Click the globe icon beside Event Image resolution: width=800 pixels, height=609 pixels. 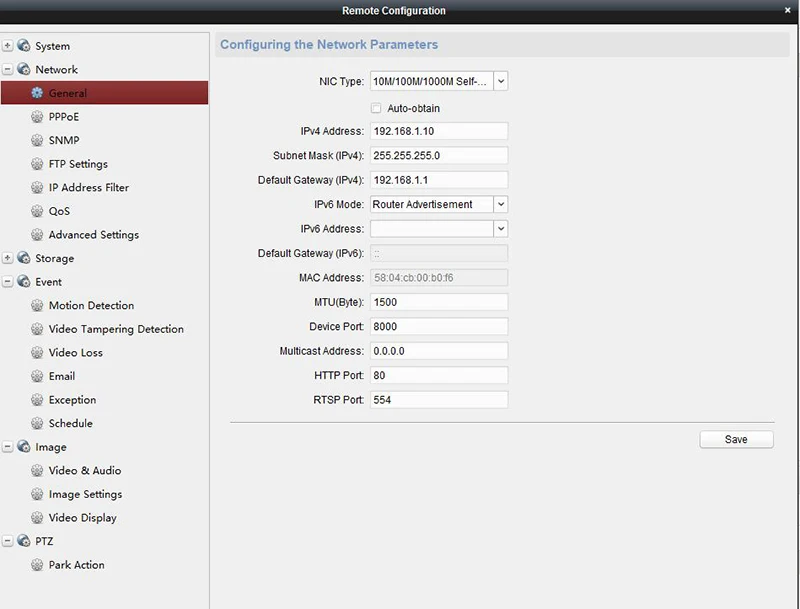point(23,282)
